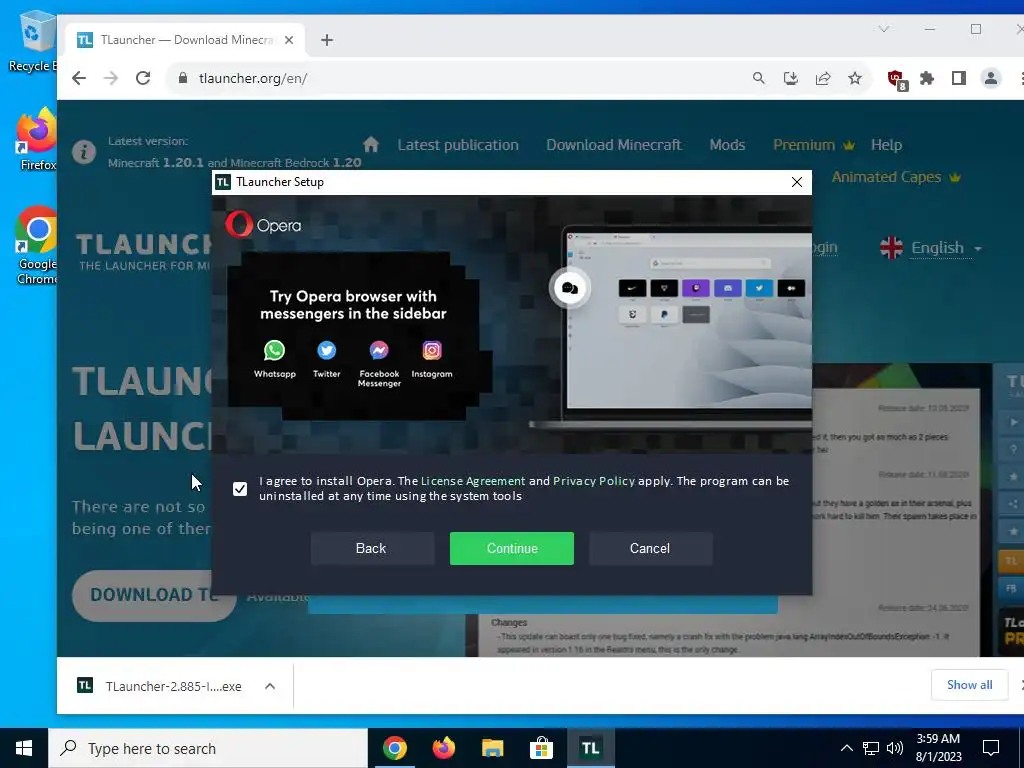Open the Windows Start menu

pyautogui.click(x=24, y=748)
